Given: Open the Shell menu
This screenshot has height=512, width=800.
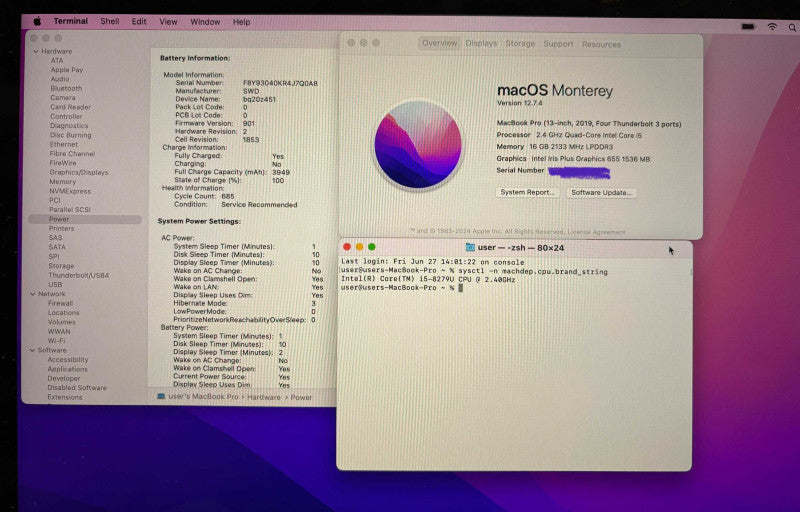Looking at the screenshot, I should tap(110, 21).
